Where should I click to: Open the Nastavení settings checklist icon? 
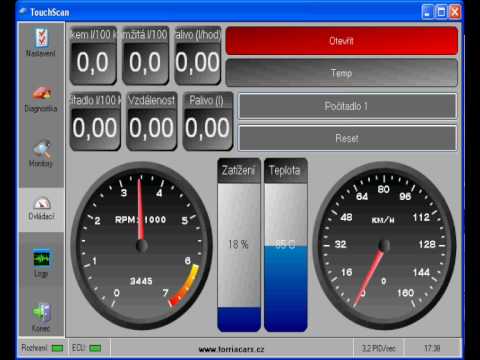pos(41,37)
